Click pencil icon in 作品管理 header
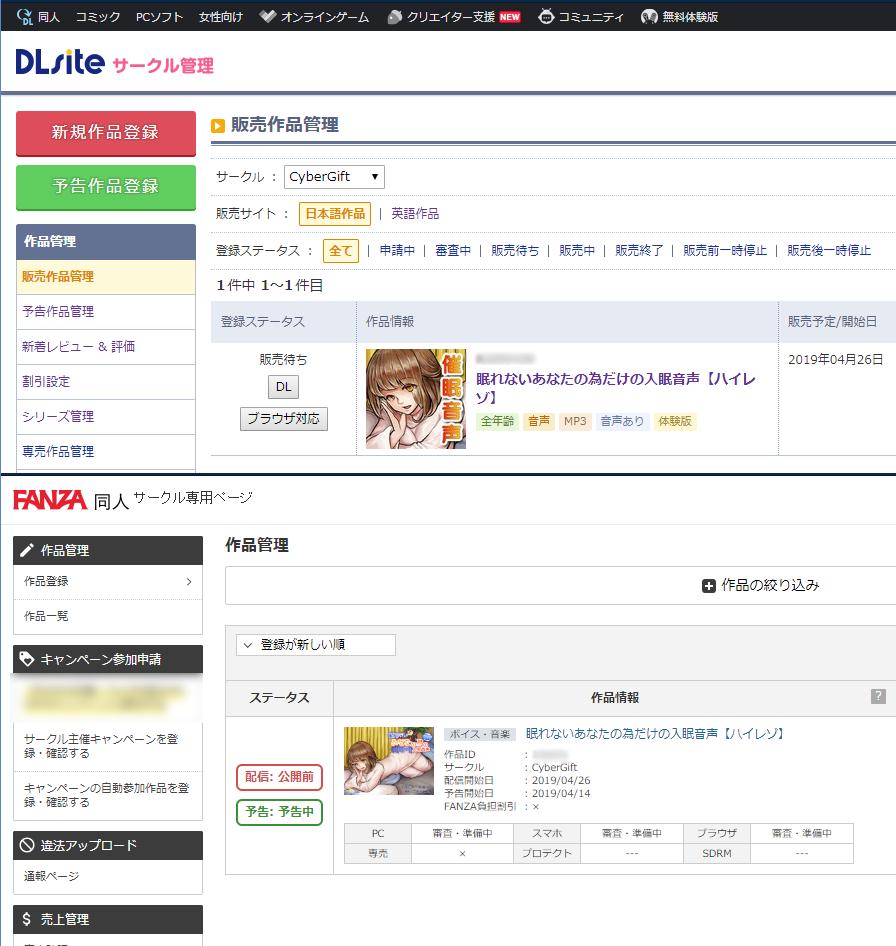This screenshot has width=896, height=946. coord(27,550)
